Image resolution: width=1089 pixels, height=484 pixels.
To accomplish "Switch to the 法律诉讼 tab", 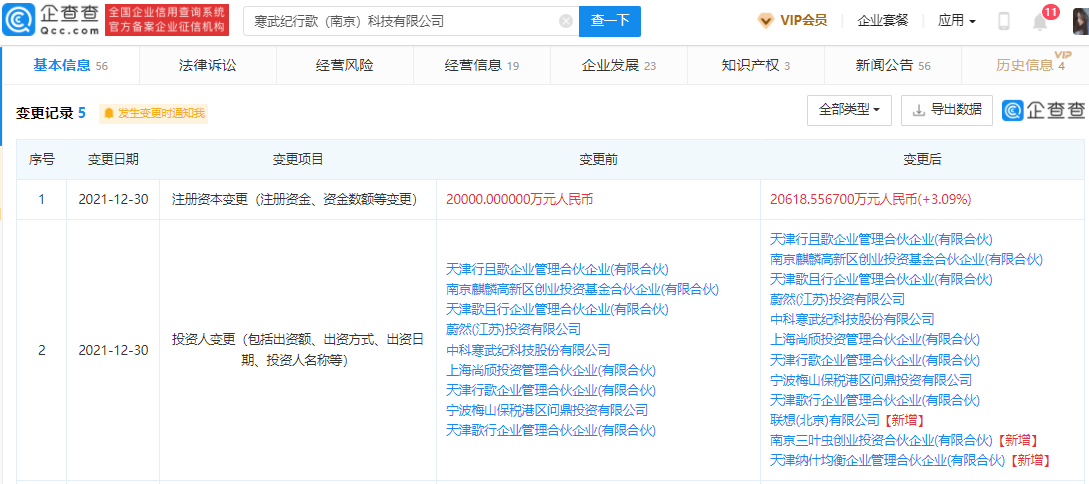I will (x=208, y=65).
